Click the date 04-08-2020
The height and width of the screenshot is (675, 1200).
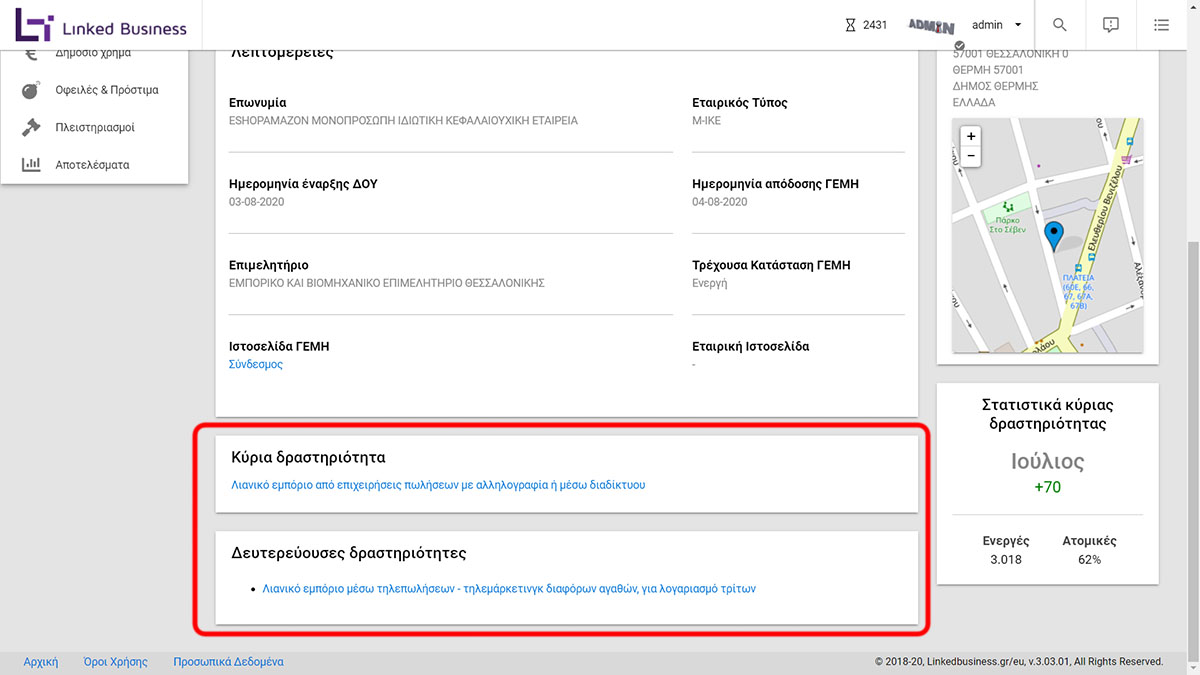click(720, 202)
